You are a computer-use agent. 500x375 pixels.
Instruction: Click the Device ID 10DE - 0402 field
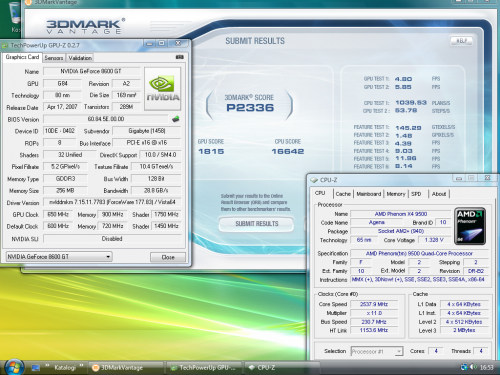[60, 131]
